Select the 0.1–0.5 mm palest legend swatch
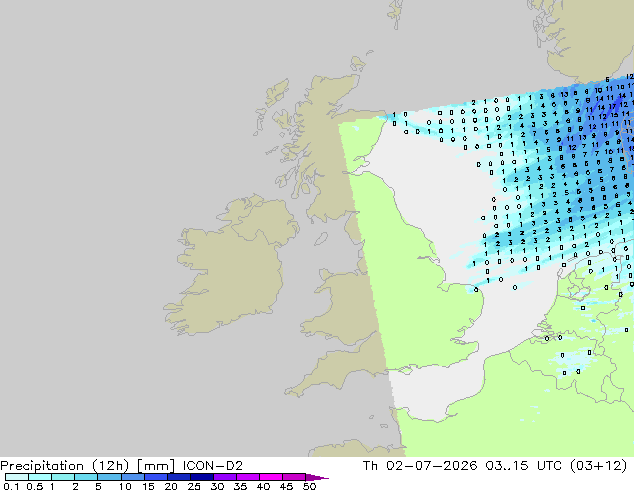 tap(17, 477)
